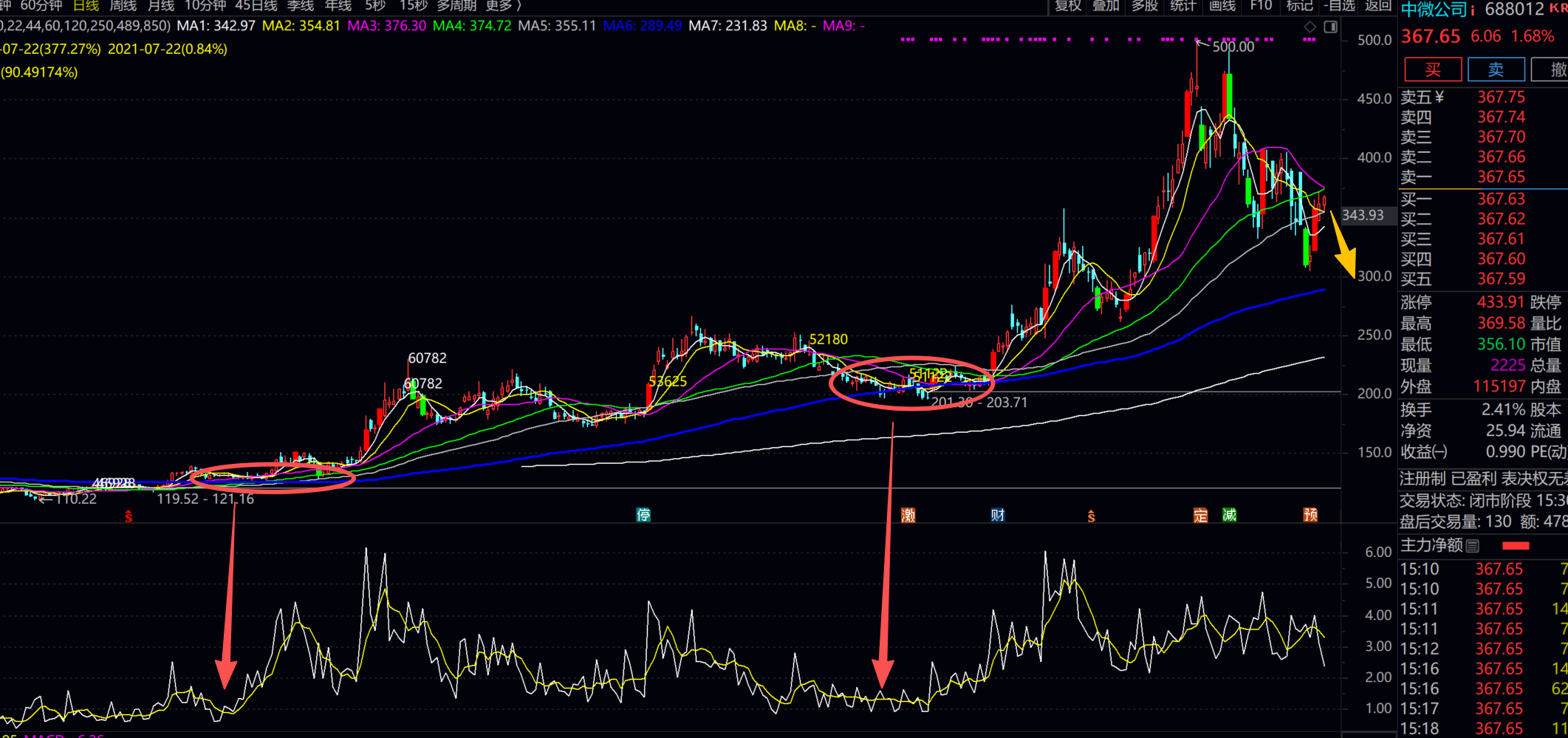Click the diamond icon above the price axis
This screenshot has height=738, width=1568.
click(1309, 27)
